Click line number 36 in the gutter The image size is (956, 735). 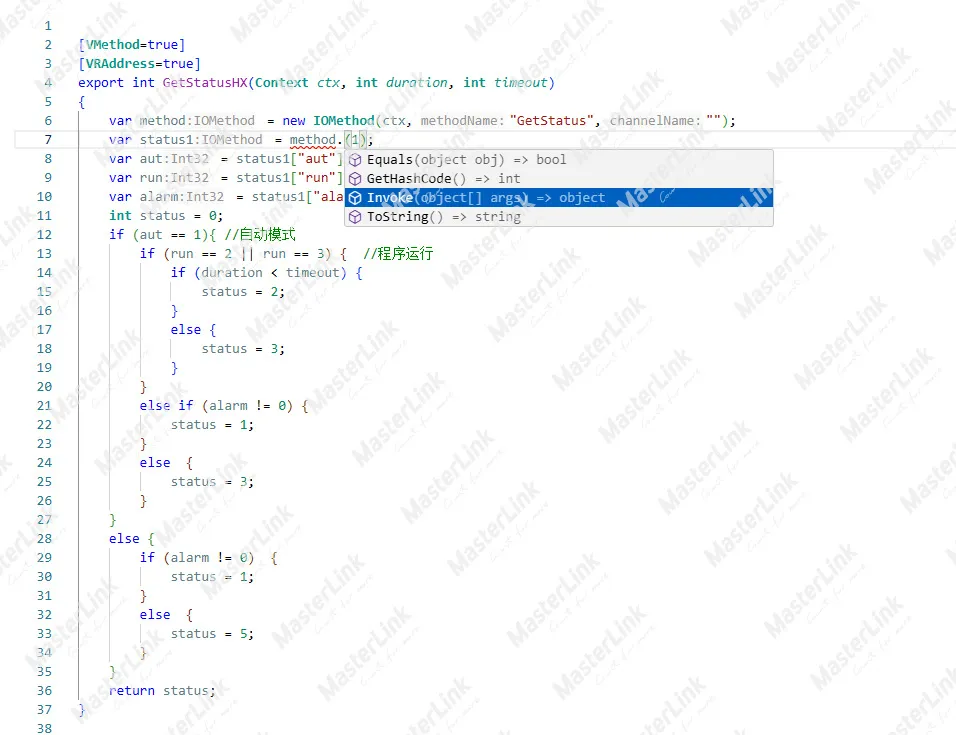pyautogui.click(x=44, y=691)
